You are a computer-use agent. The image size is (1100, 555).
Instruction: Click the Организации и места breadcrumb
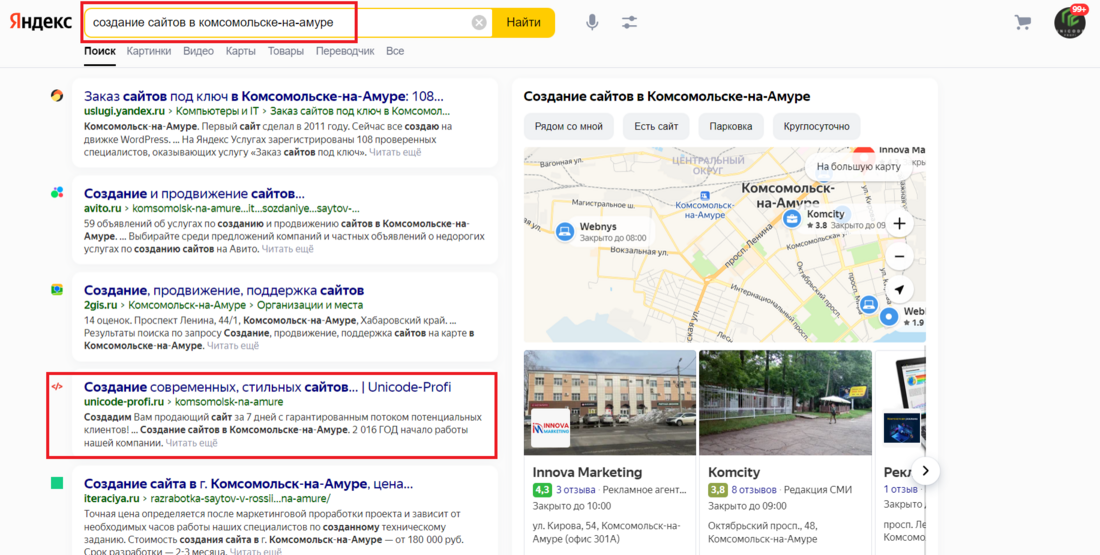click(x=310, y=305)
